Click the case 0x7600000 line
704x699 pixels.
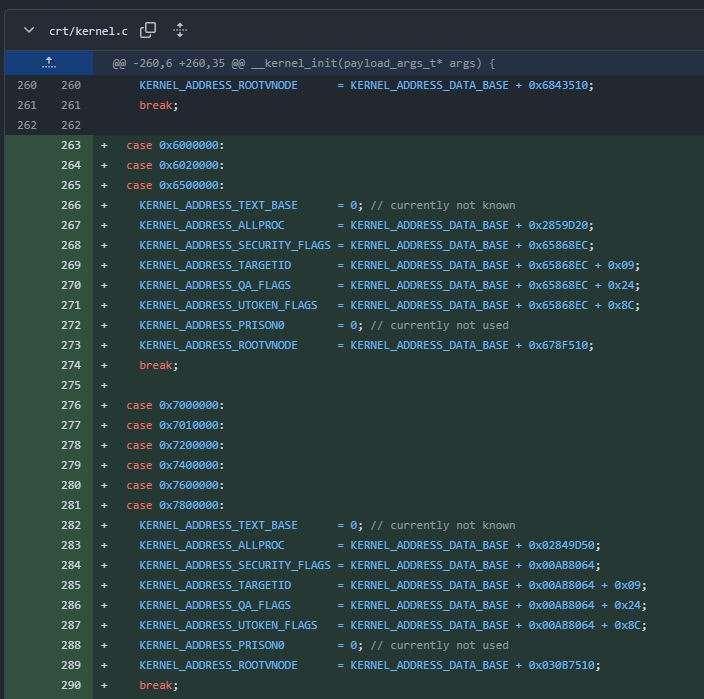click(175, 485)
